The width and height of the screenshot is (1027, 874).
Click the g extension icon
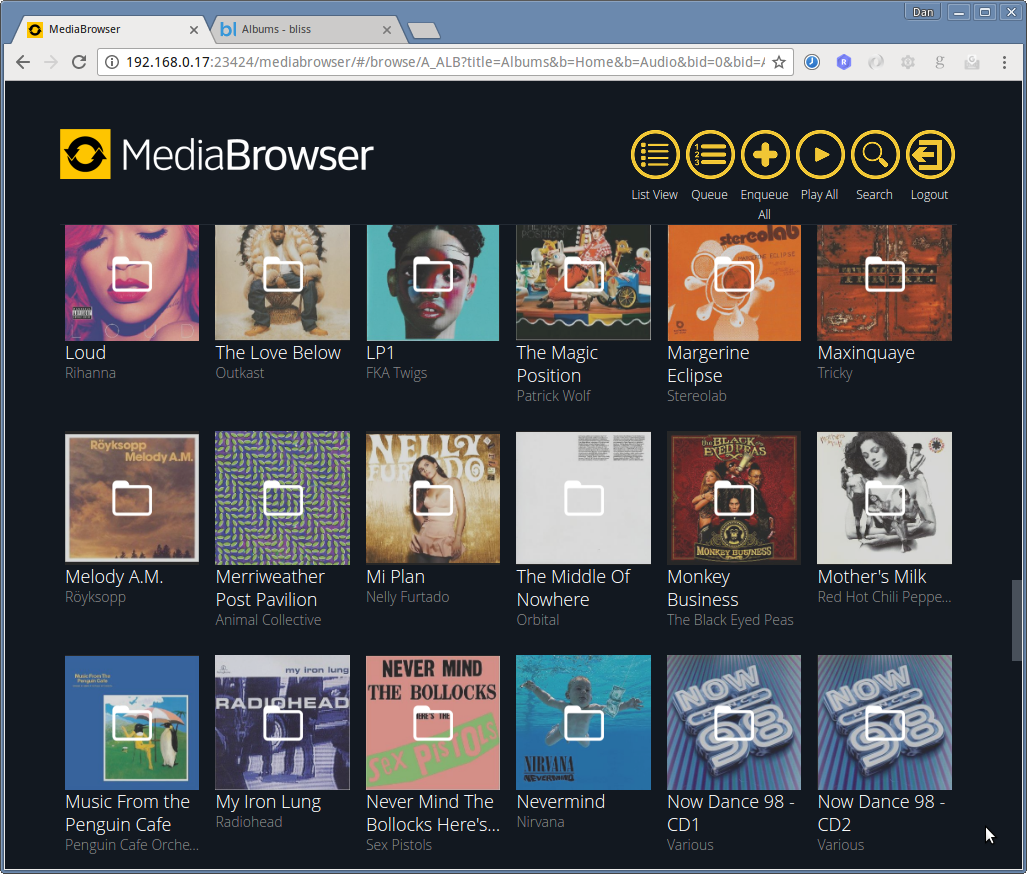(x=940, y=62)
